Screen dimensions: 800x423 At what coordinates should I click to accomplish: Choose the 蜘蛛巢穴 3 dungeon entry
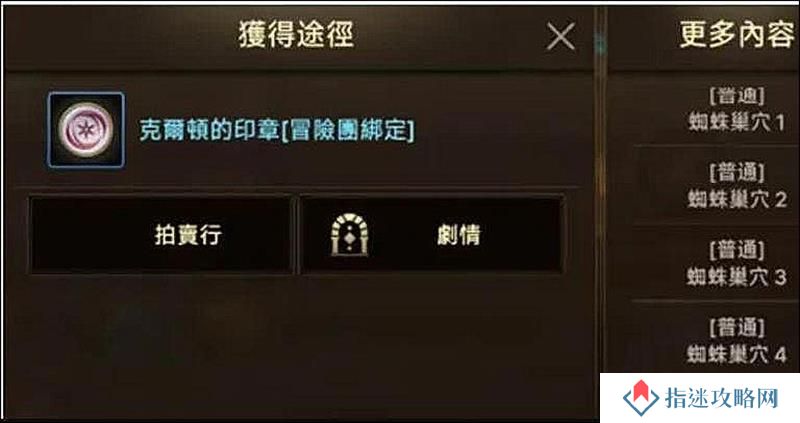(x=736, y=277)
